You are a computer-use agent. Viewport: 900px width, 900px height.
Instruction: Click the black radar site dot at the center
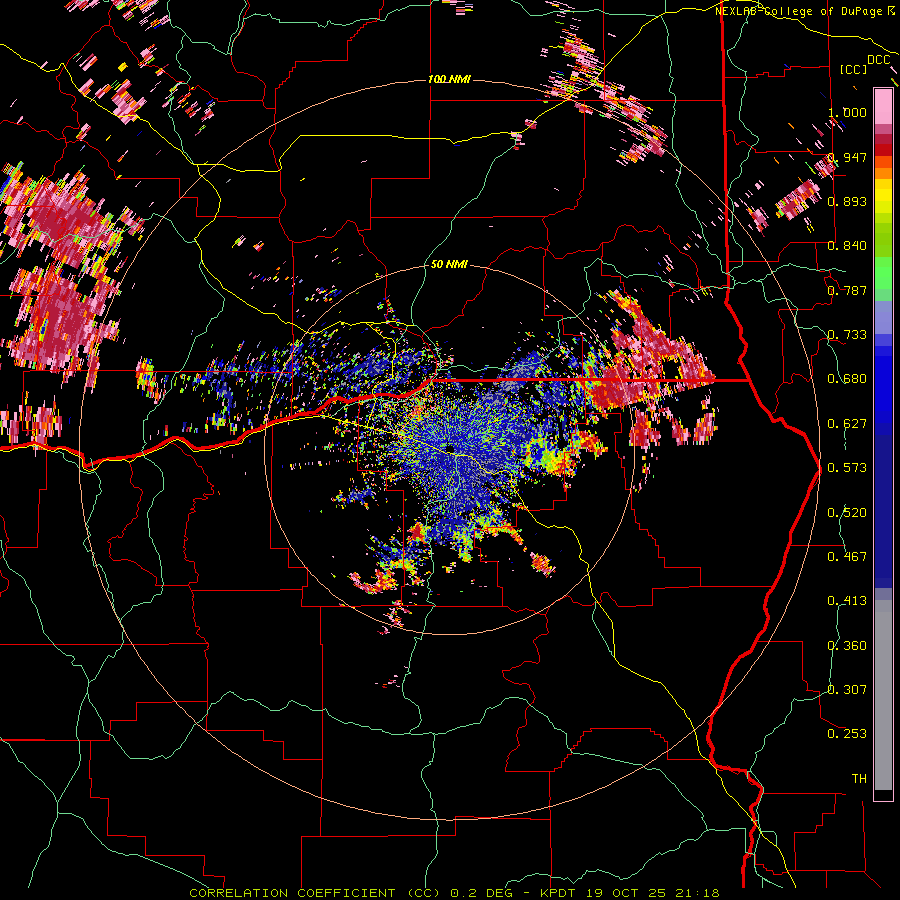click(x=451, y=448)
